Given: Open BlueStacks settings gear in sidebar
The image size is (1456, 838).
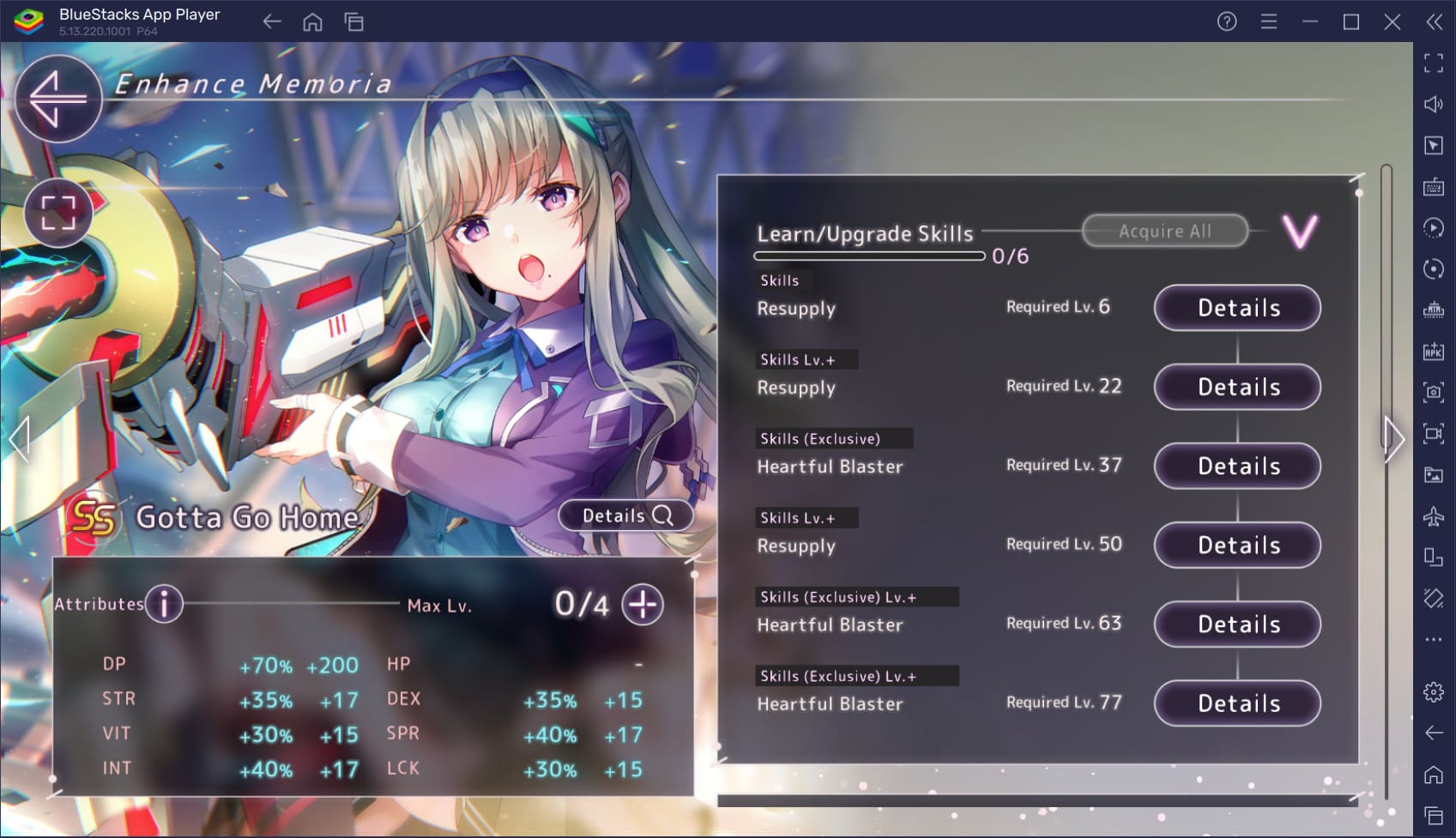Looking at the screenshot, I should (1433, 691).
